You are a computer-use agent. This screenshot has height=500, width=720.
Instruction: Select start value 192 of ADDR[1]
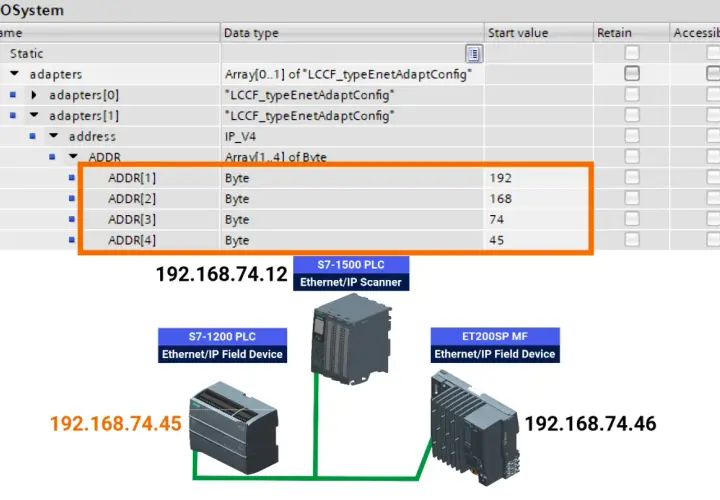[x=501, y=178]
